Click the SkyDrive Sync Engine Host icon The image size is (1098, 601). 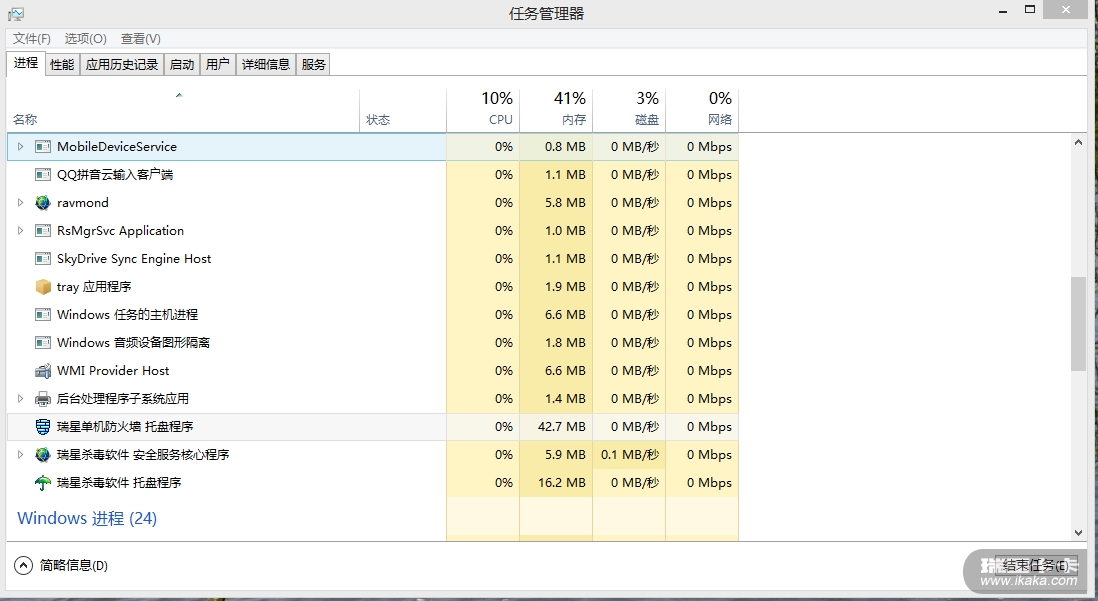click(x=43, y=259)
